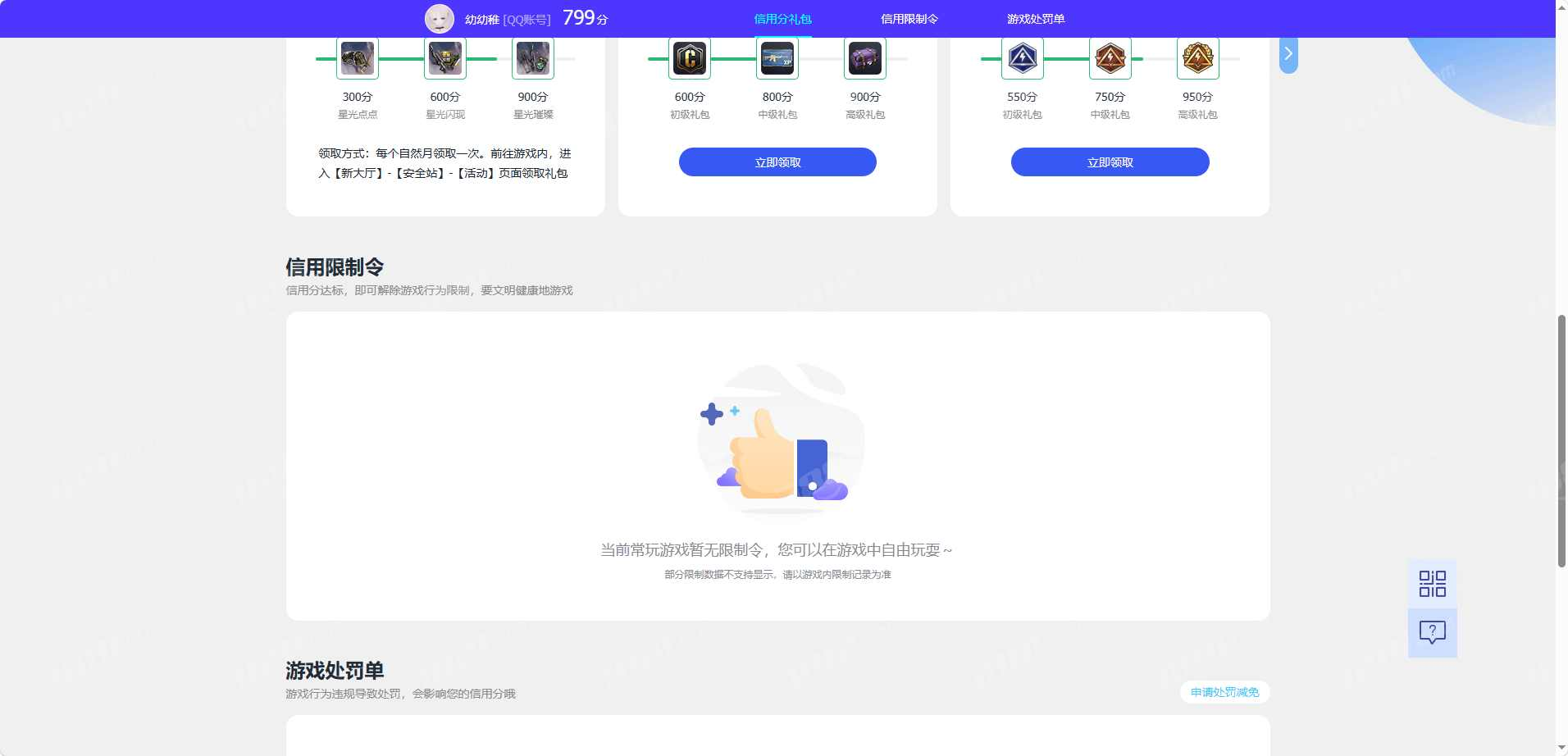Switch to the 信用限制令 tab
This screenshot has width=1568, height=756.
909,19
